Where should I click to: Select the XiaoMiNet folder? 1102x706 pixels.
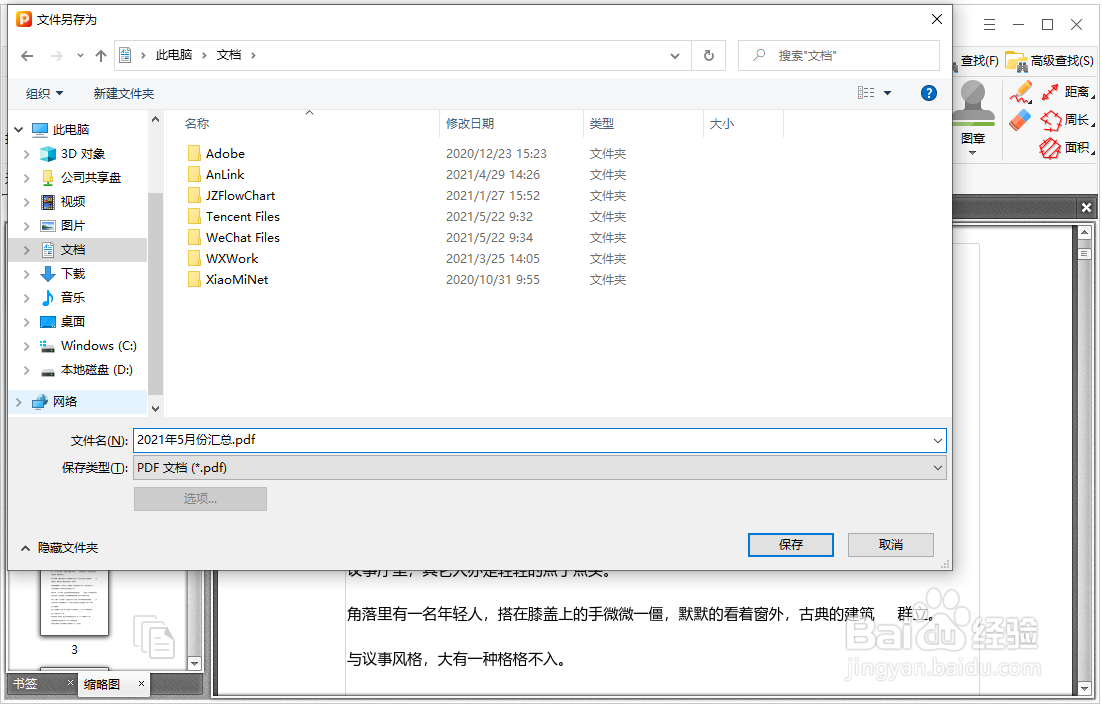pos(237,280)
